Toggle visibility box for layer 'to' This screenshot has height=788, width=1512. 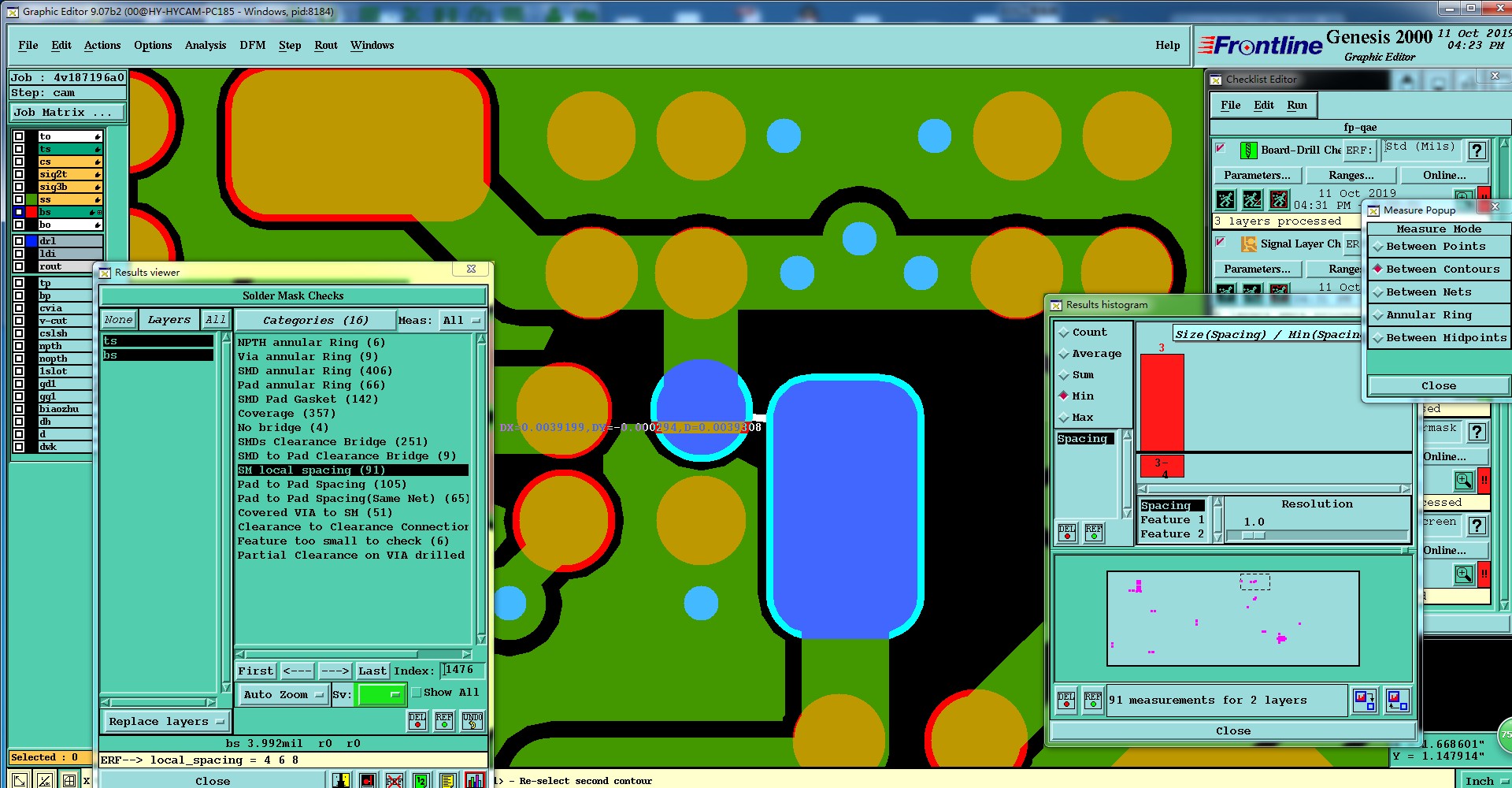(19, 136)
